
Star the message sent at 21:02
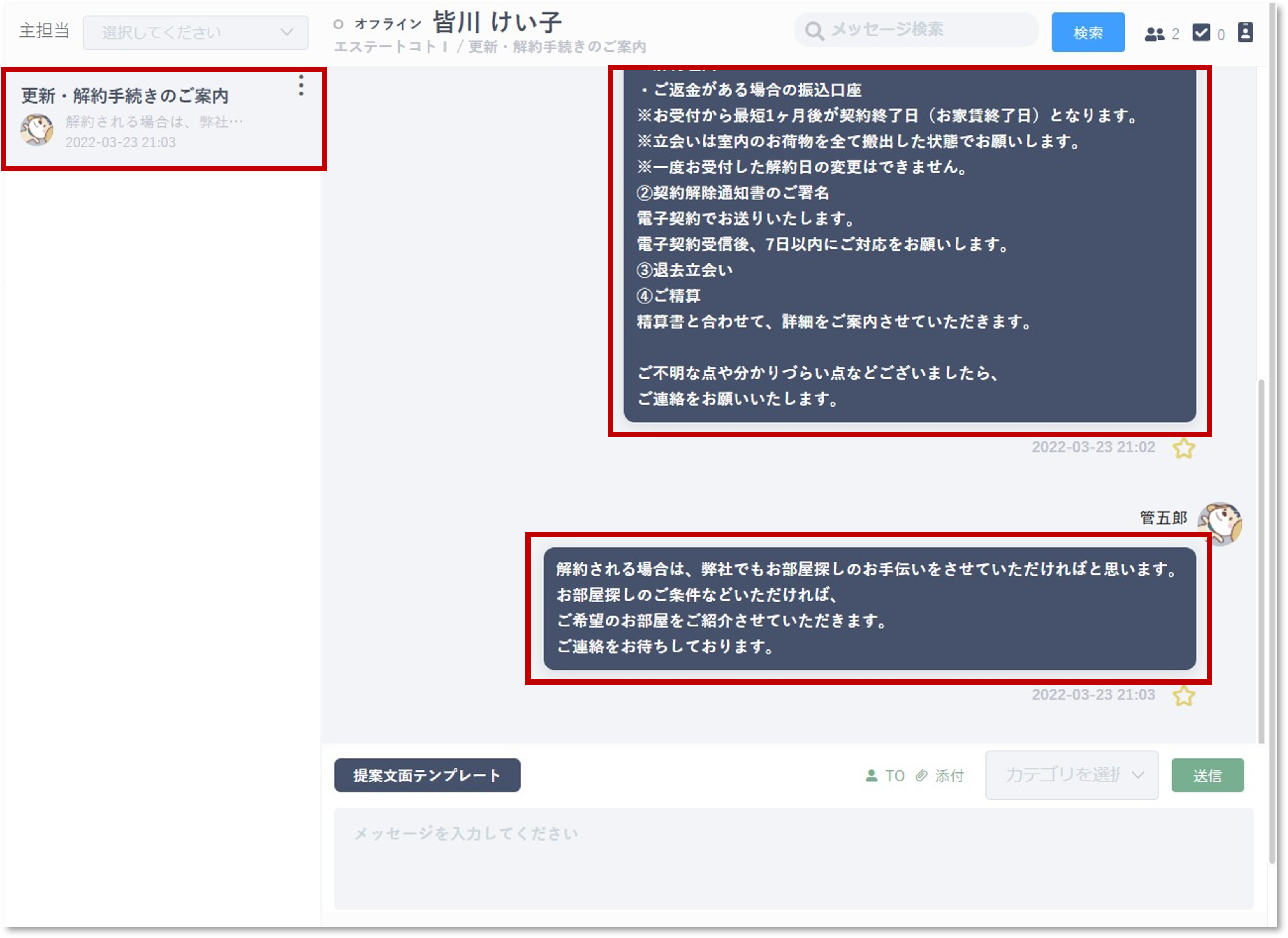coord(1184,448)
